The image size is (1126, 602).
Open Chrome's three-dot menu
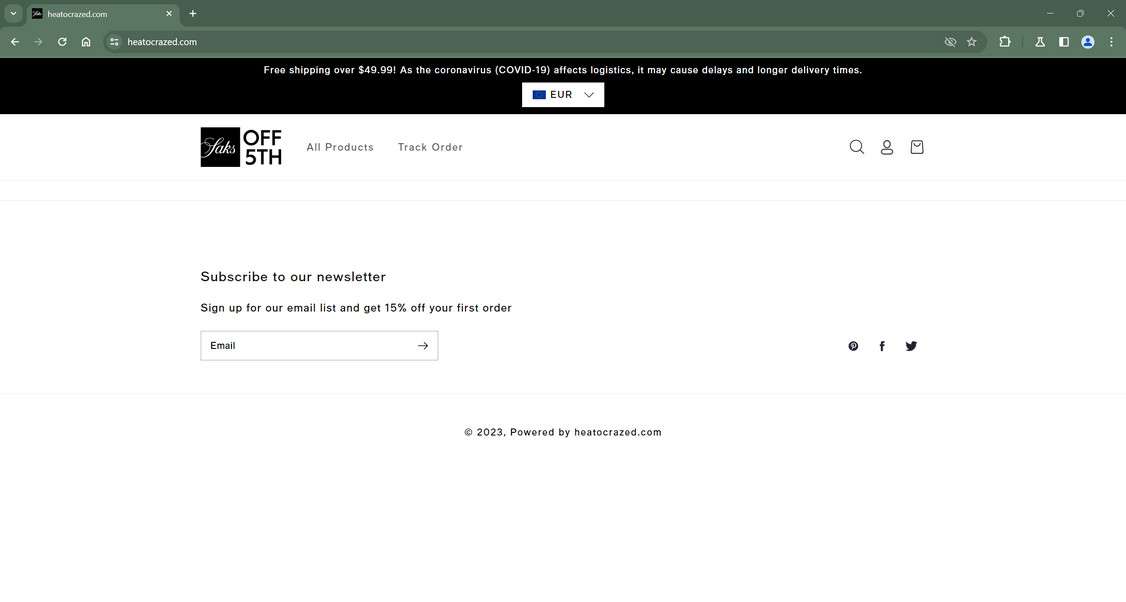[x=1110, y=41]
